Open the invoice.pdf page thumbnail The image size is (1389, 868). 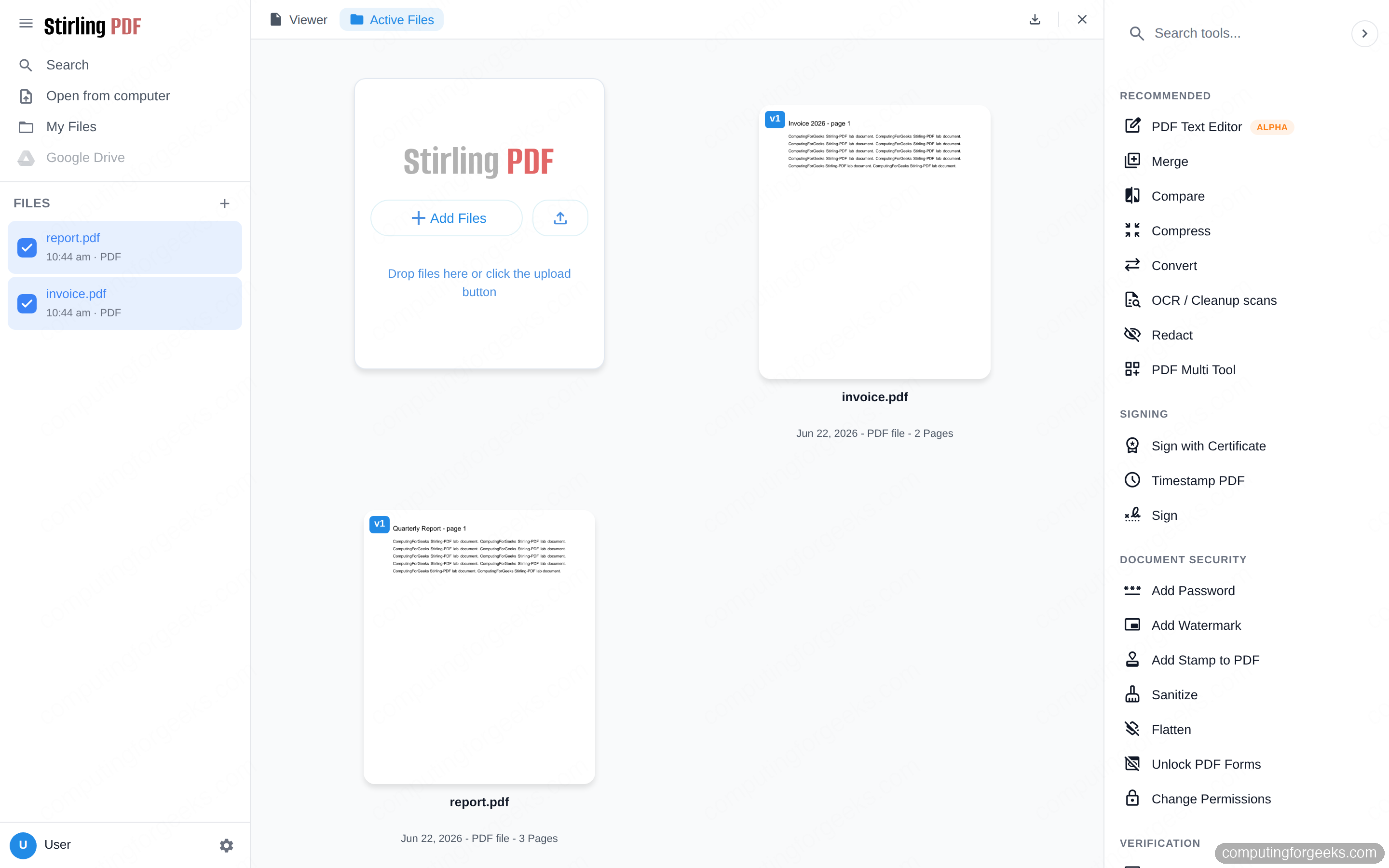(875, 242)
